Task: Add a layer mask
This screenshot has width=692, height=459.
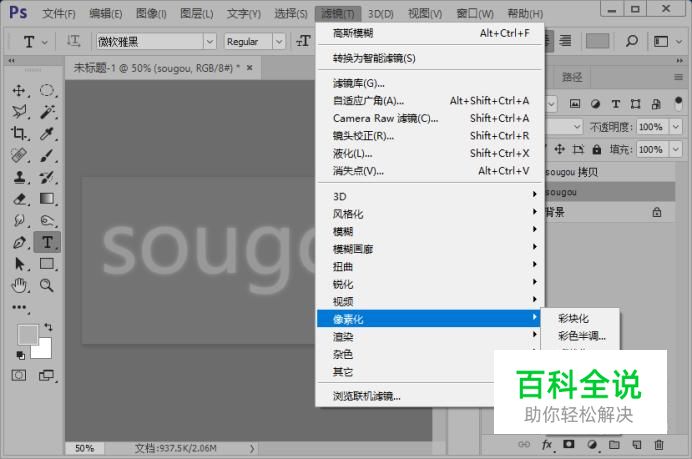Action: pos(569,444)
